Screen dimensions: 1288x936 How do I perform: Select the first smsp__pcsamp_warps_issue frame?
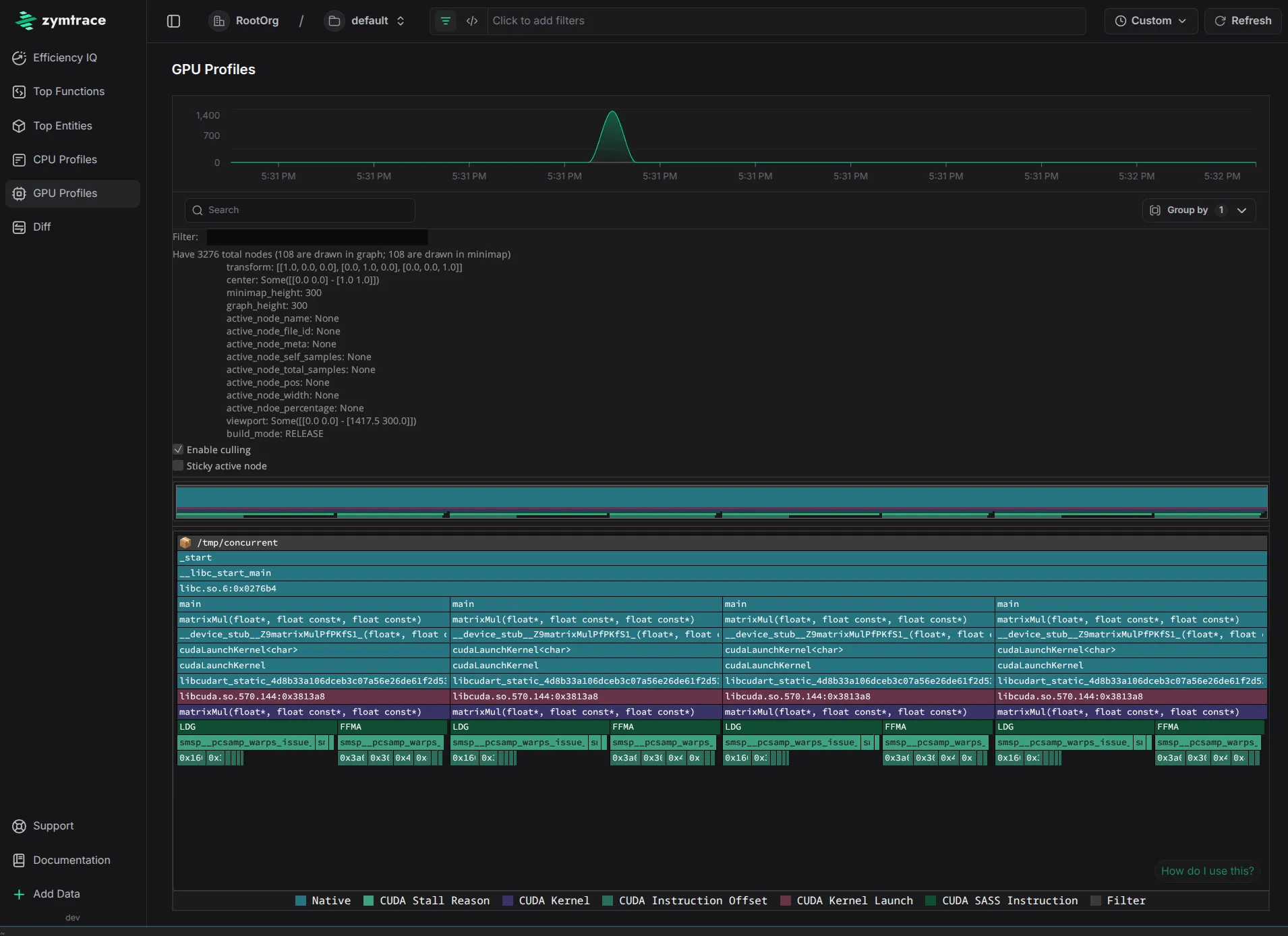click(245, 742)
